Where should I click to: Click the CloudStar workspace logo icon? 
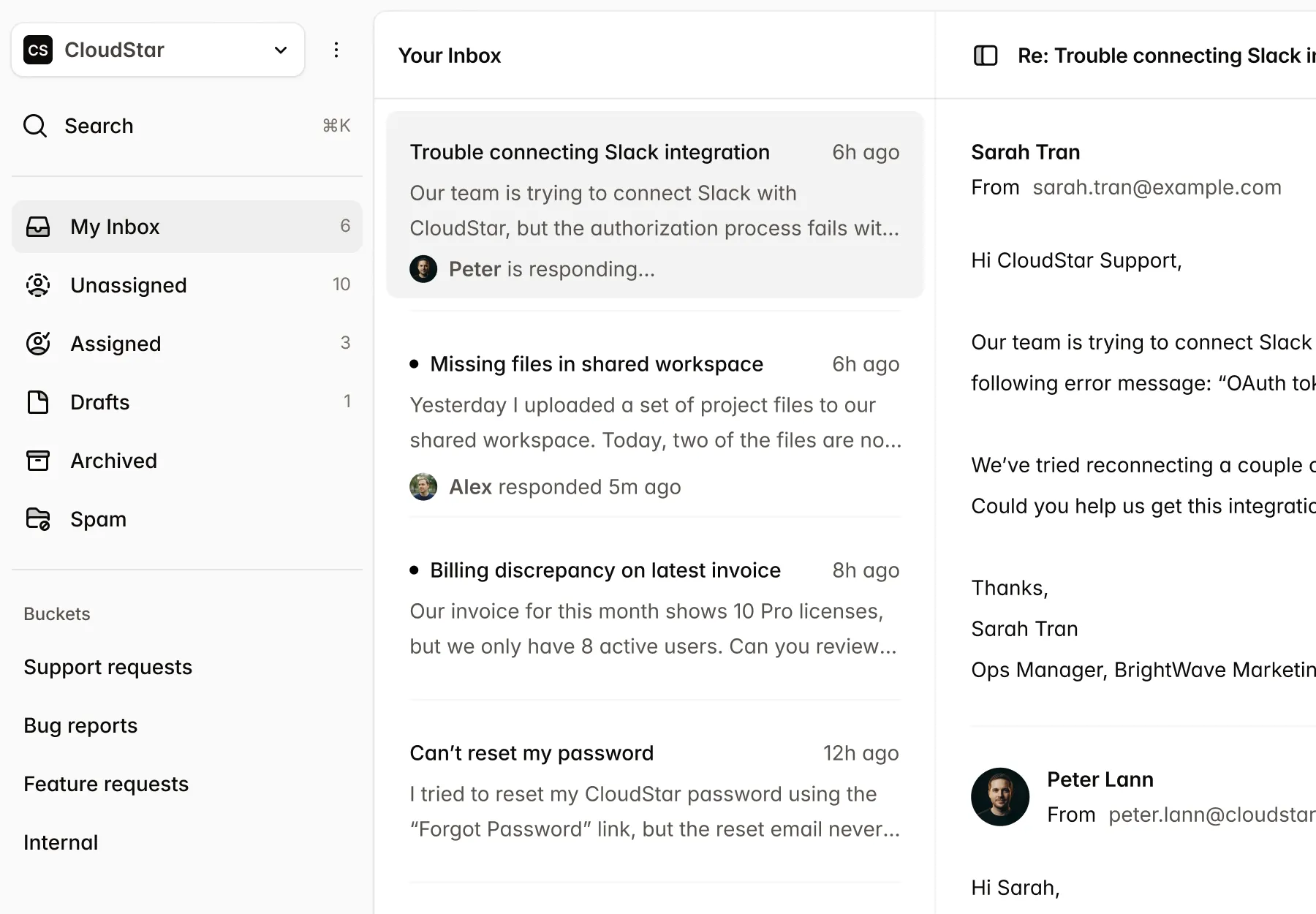(x=38, y=50)
